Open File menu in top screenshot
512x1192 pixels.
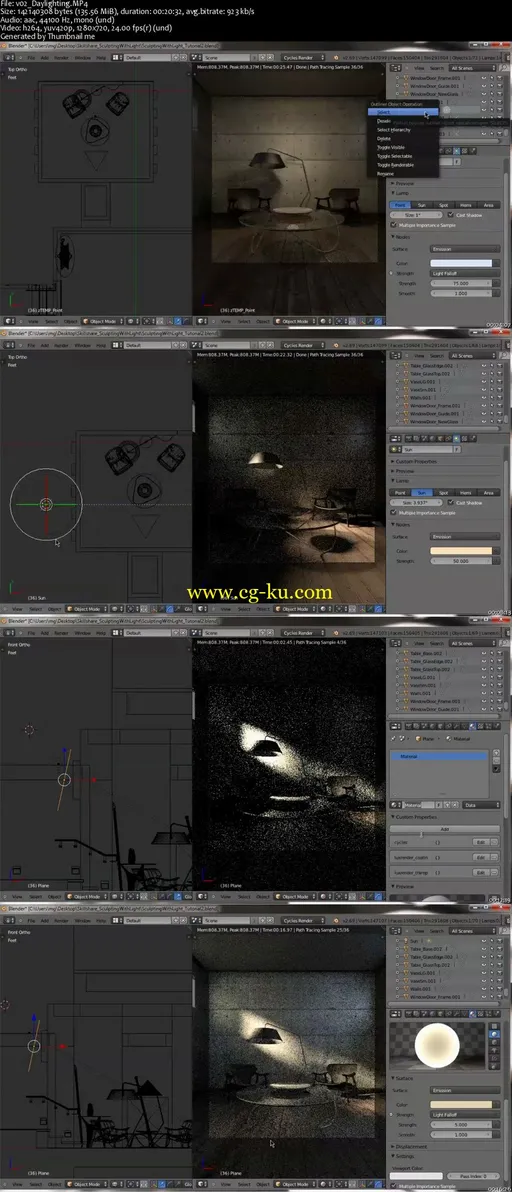31,57
